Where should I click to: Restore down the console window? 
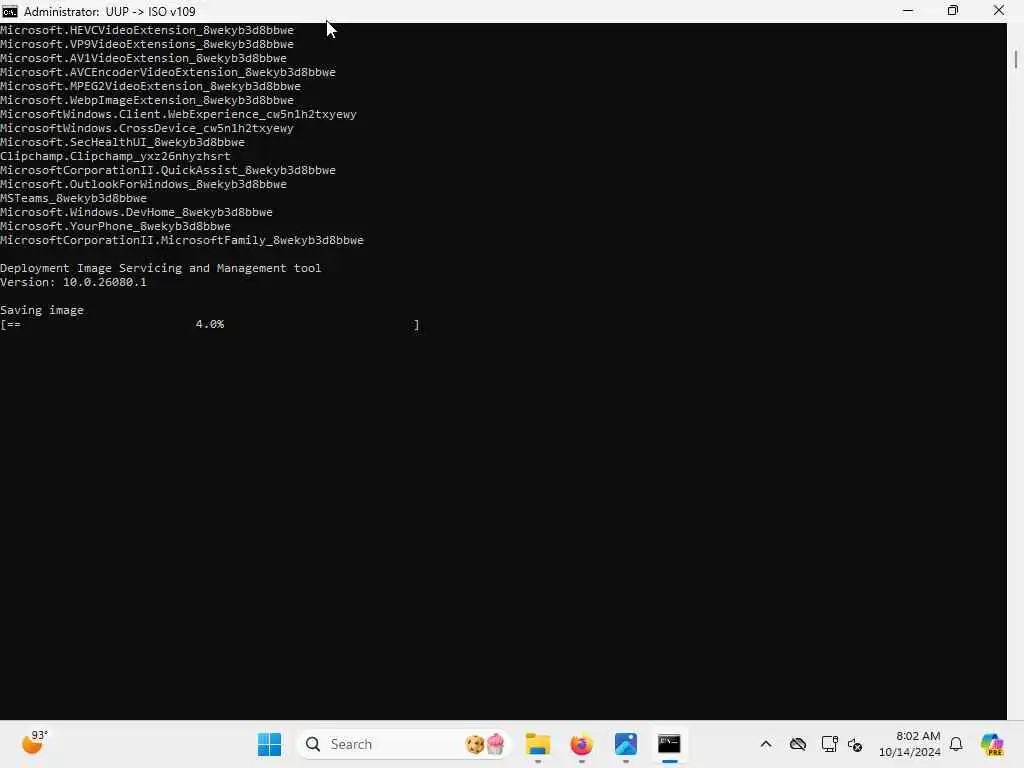pos(953,11)
